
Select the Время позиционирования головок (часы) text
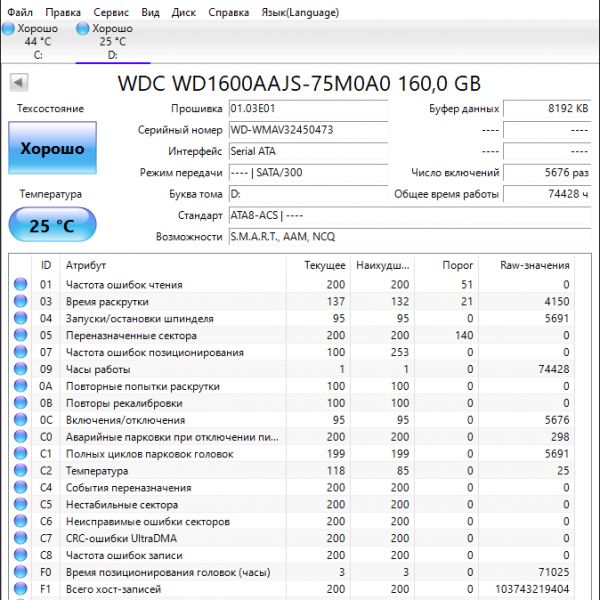click(x=168, y=572)
